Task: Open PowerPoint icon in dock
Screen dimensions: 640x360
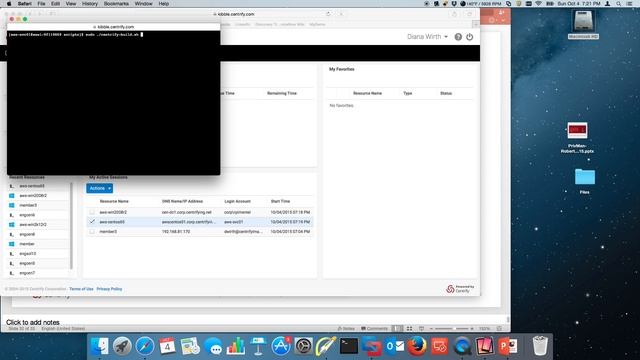Action: point(508,346)
